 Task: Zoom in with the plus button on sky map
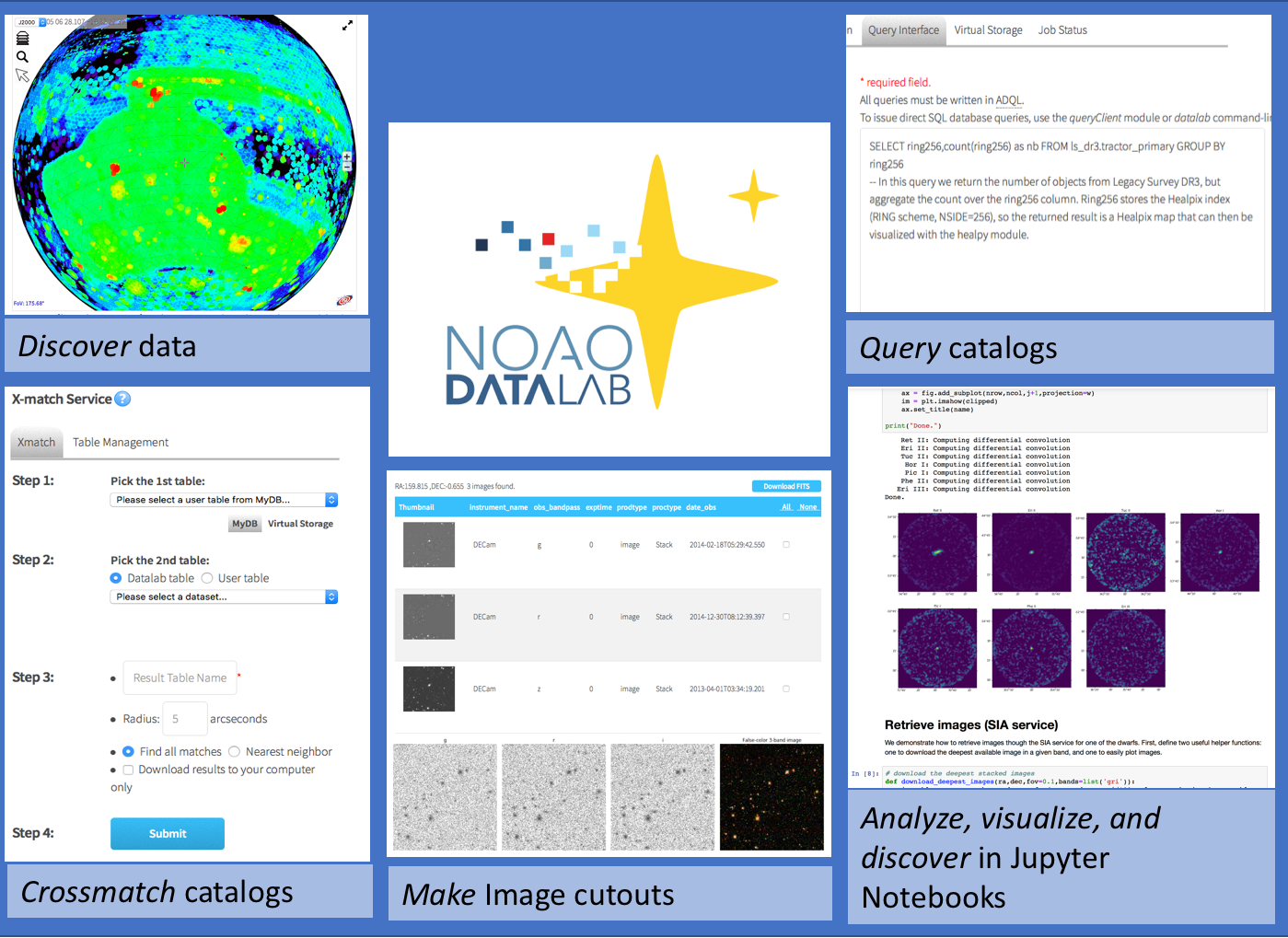[x=347, y=157]
